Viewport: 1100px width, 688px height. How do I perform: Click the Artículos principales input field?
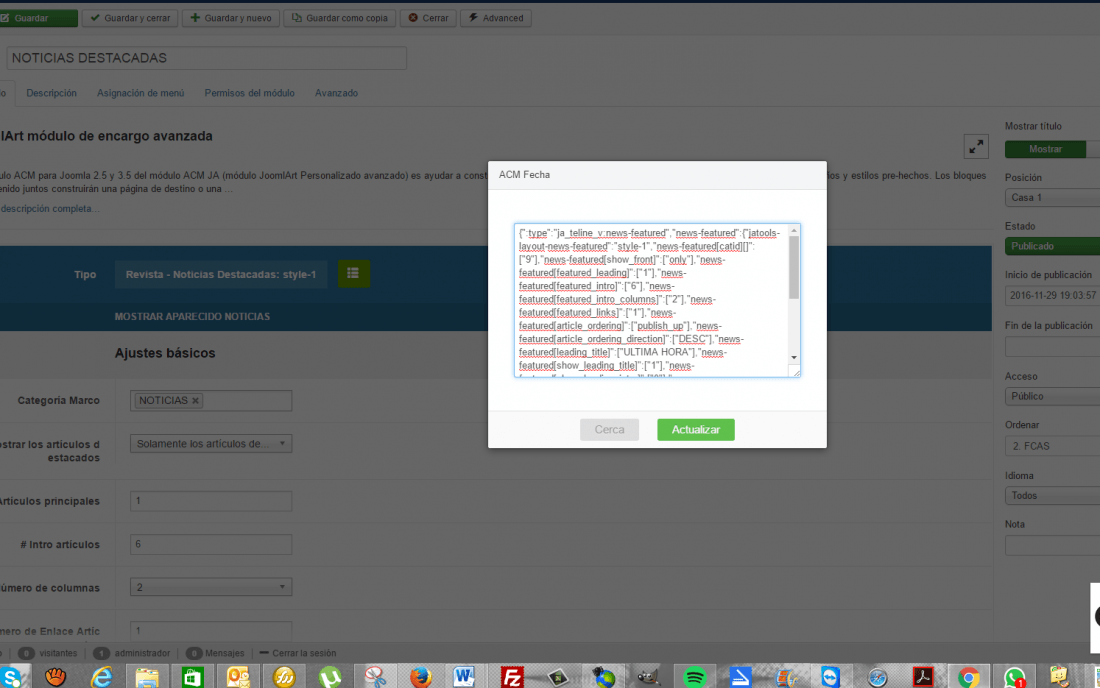click(211, 501)
